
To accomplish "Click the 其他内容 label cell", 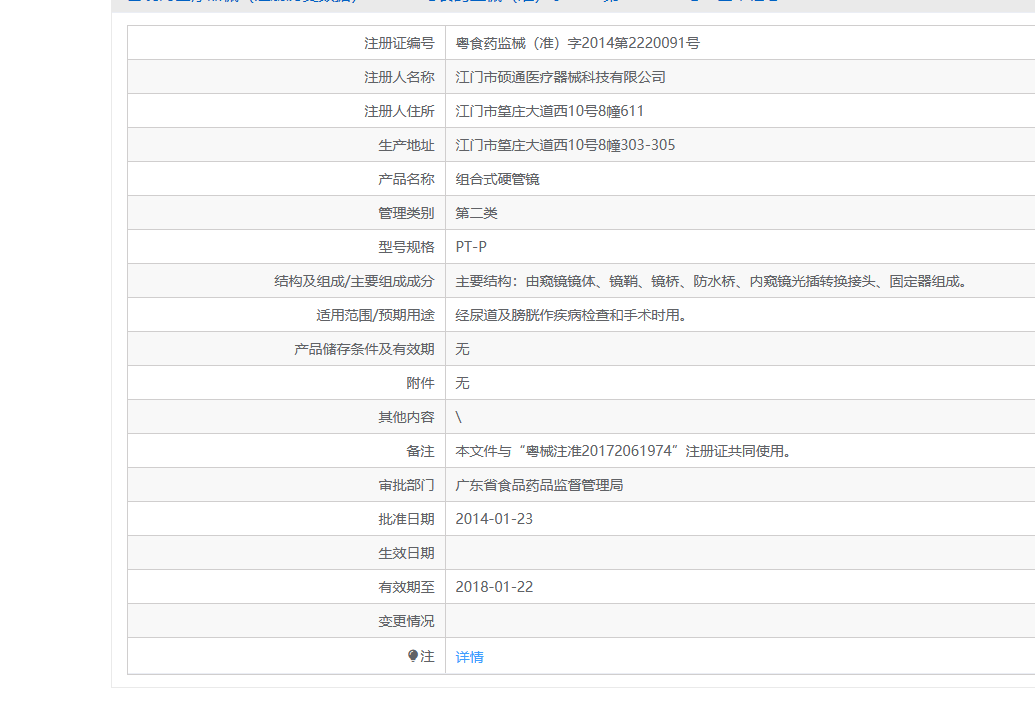I will pyautogui.click(x=286, y=417).
